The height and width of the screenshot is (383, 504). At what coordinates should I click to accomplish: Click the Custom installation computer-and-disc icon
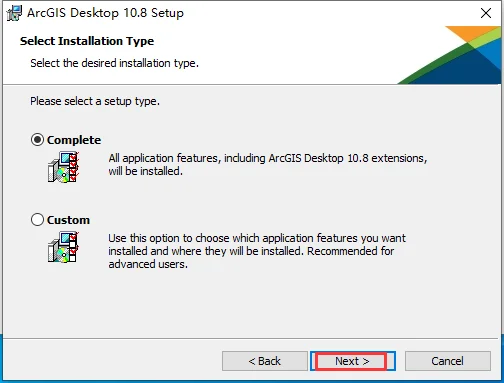coord(63,247)
